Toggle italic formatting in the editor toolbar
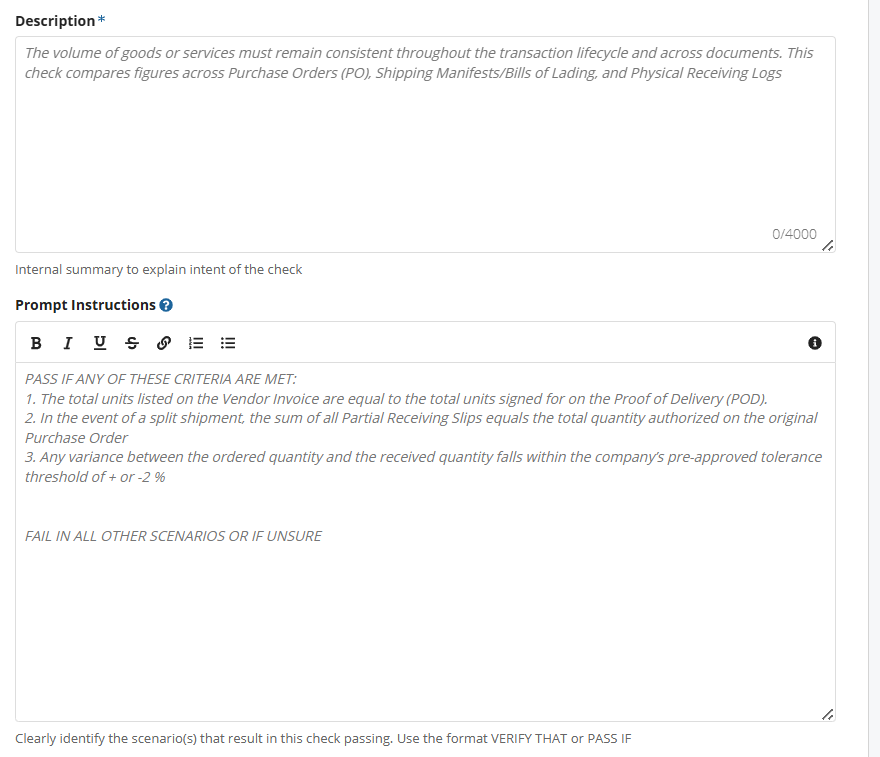Viewport: 880px width, 757px height. 67,343
